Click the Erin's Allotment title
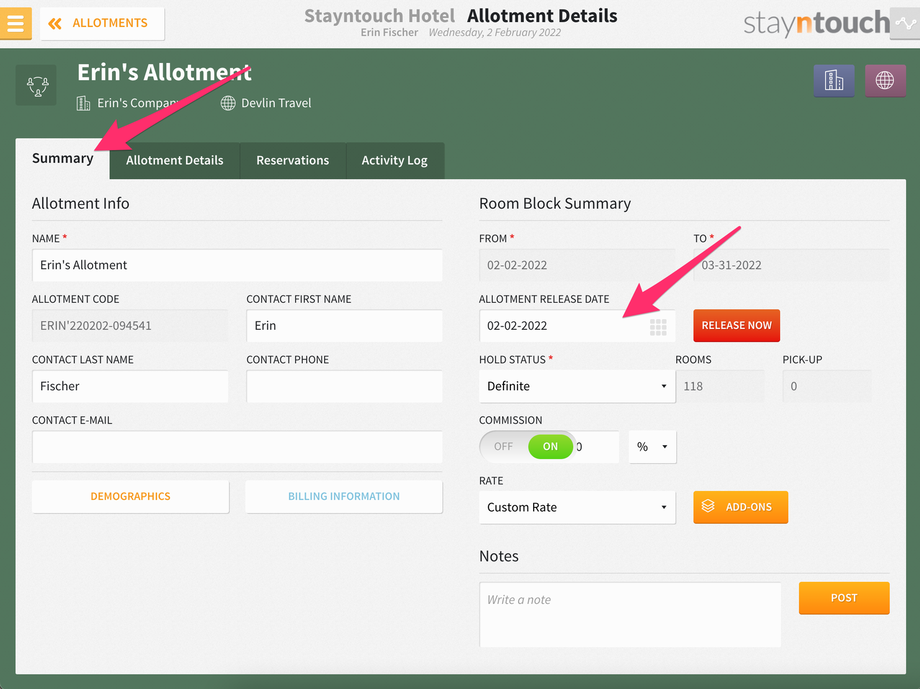Screen dimensions: 920x689 click(164, 73)
